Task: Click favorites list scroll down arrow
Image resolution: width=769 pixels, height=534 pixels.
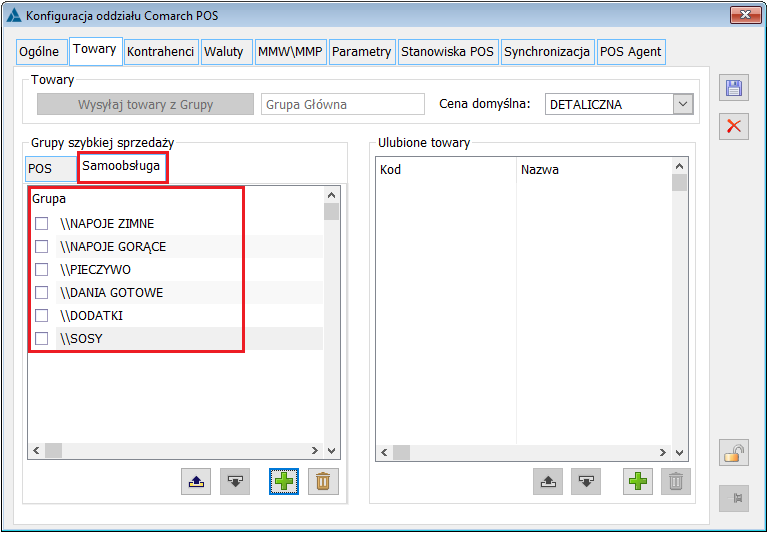Action: 679,453
